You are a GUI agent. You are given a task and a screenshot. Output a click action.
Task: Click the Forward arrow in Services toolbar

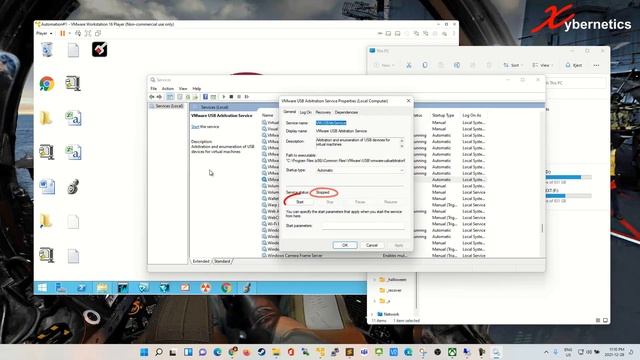pyautogui.click(x=159, y=97)
